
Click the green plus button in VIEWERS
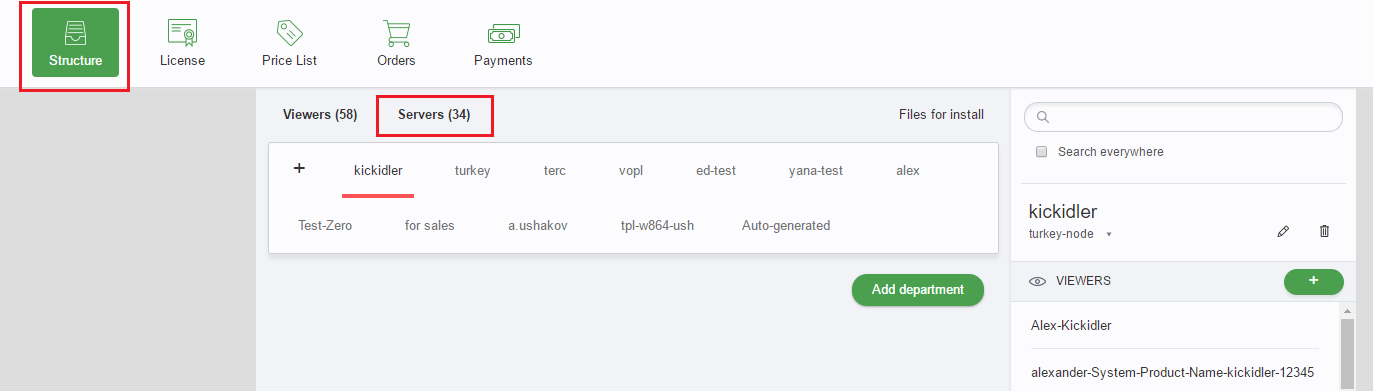[x=1313, y=281]
